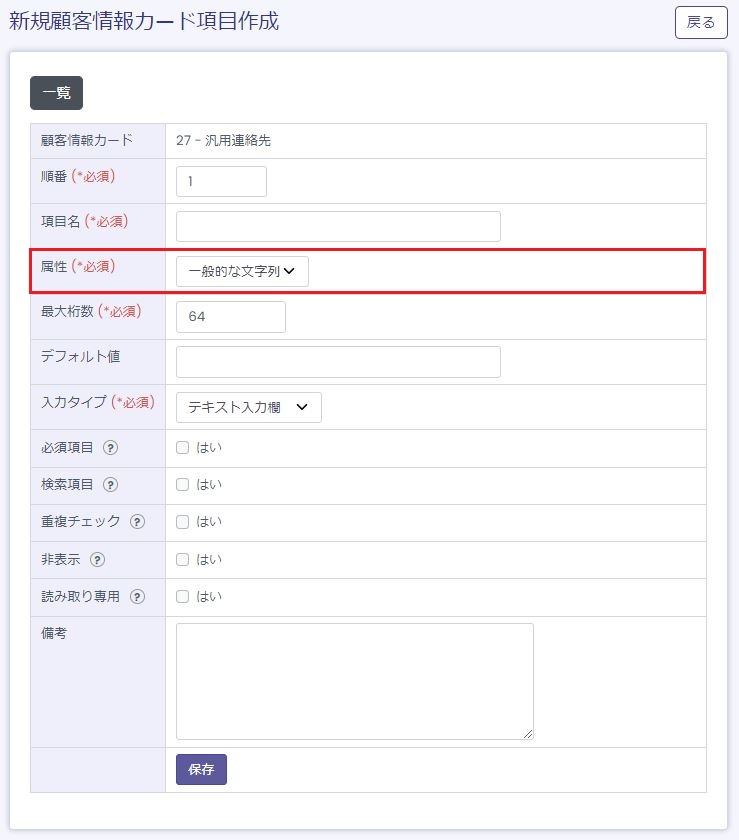Viewport: 739px width, 840px height.
Task: Enable 読み取り専用 checkbox
Action: [x=182, y=597]
